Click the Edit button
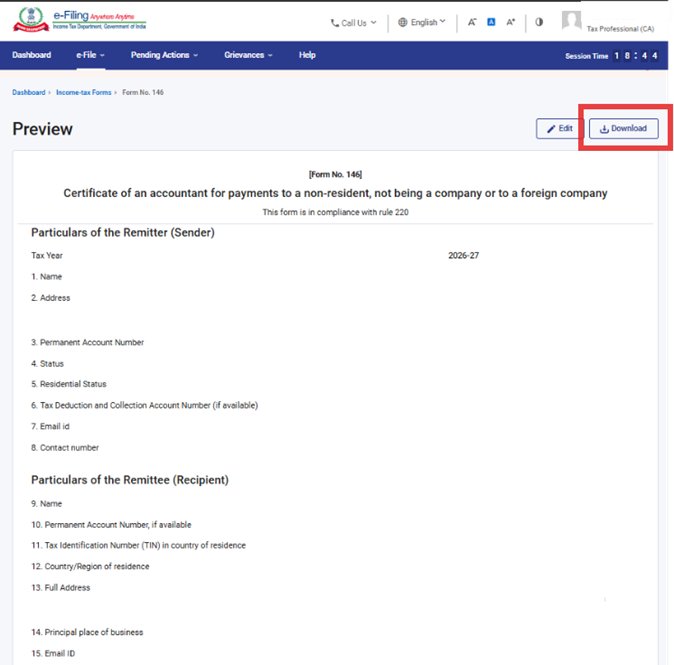The height and width of the screenshot is (665, 674). pos(560,129)
